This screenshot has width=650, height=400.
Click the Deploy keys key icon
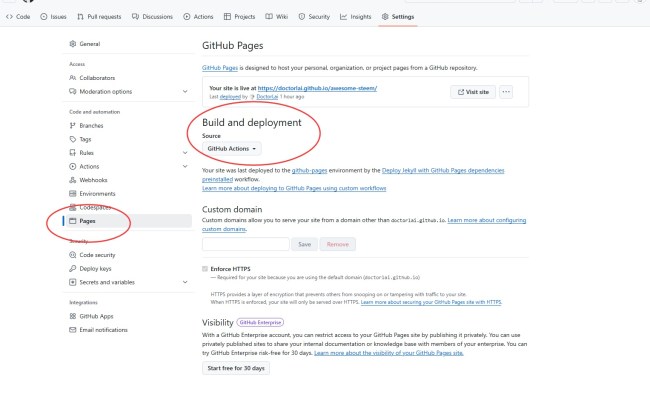click(x=73, y=269)
